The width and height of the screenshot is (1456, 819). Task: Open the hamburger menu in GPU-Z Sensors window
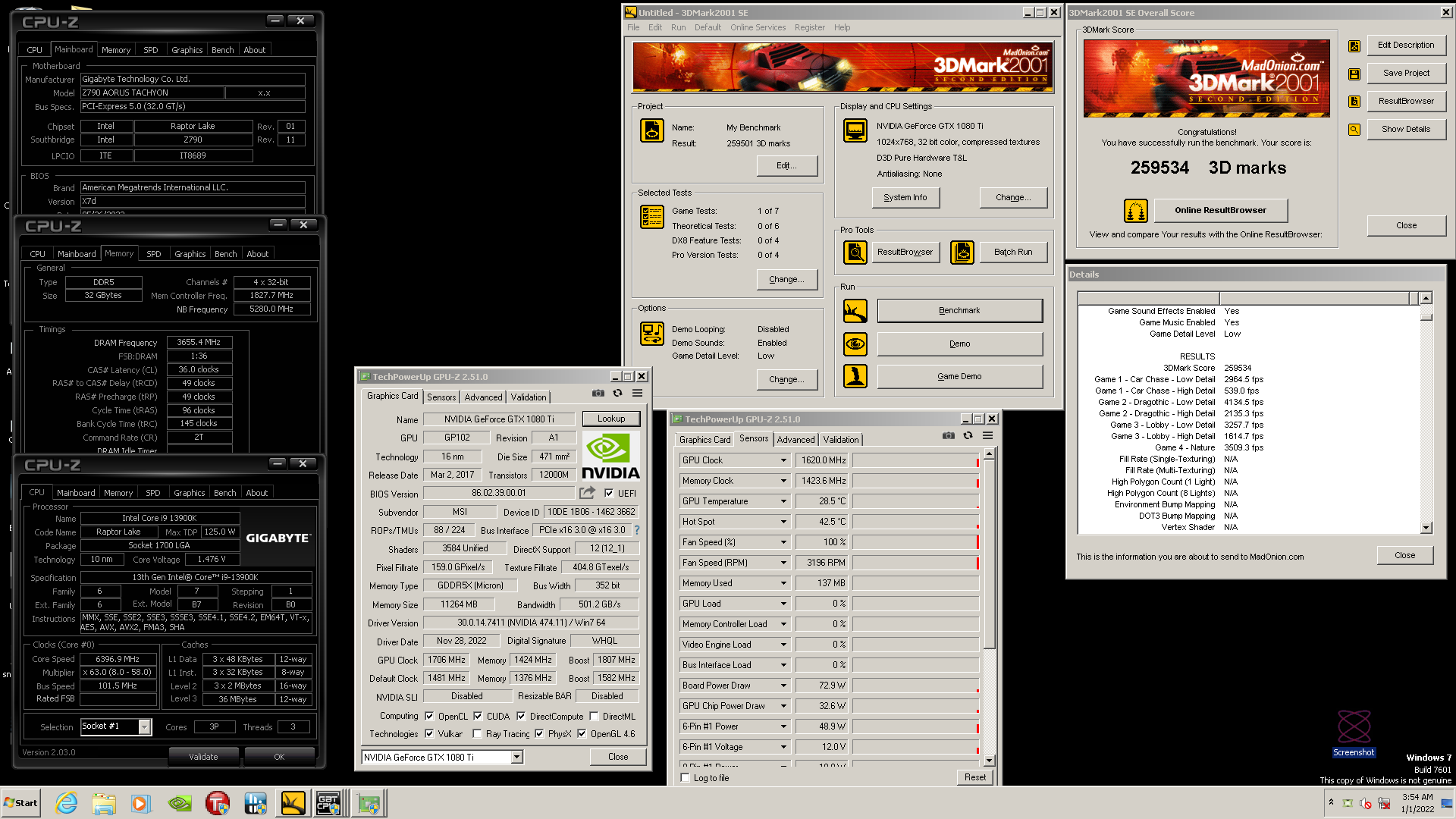point(987,435)
